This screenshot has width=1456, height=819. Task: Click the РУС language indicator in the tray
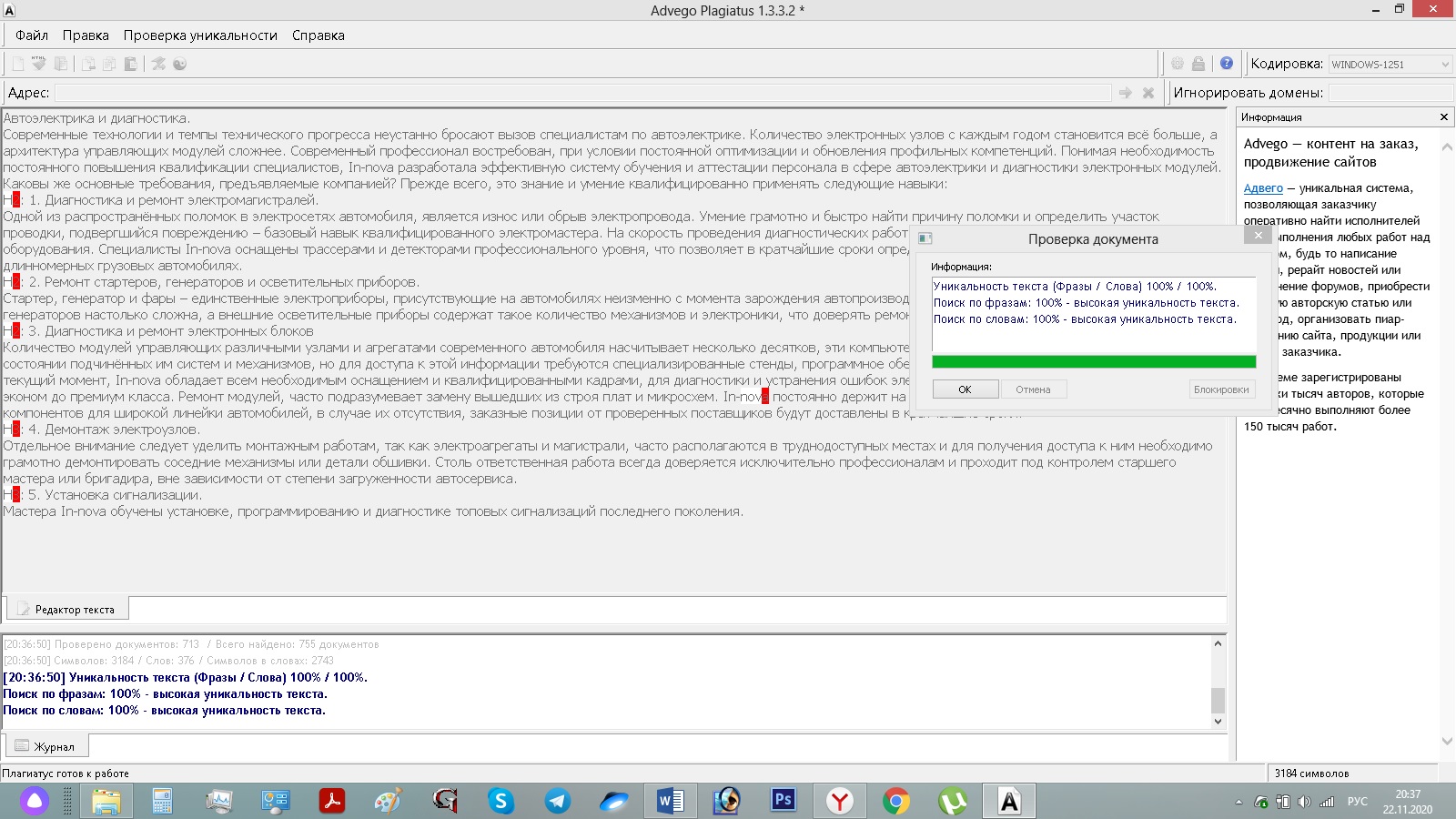point(1357,802)
